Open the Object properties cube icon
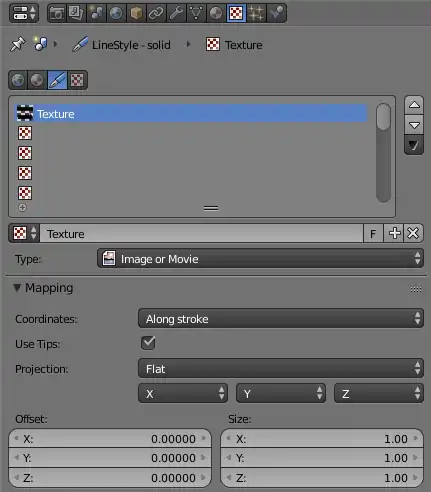The height and width of the screenshot is (492, 431). coord(136,13)
